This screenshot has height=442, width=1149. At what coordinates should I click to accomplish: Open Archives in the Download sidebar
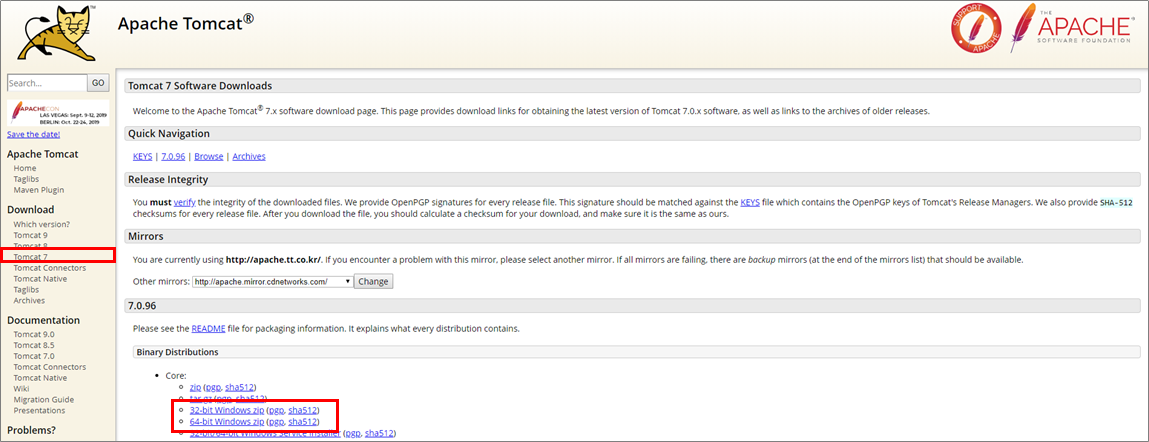pos(29,301)
